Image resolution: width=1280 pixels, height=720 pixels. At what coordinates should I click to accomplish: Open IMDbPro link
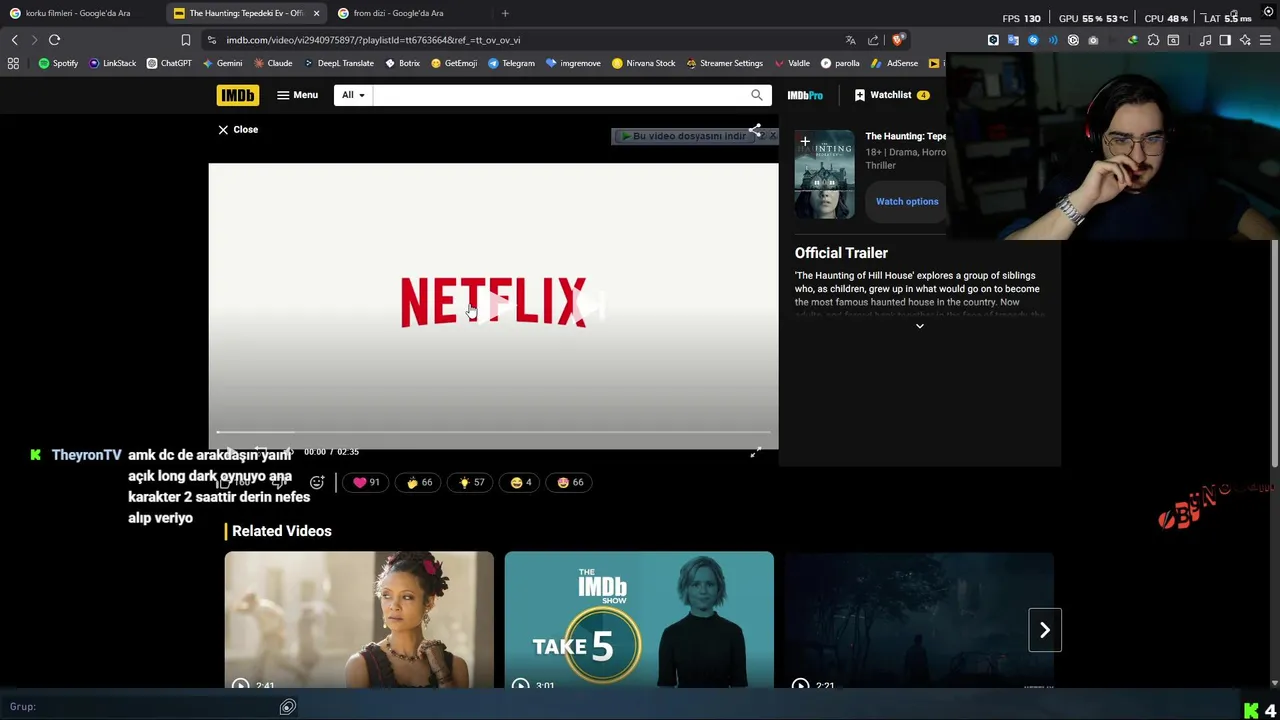(805, 95)
